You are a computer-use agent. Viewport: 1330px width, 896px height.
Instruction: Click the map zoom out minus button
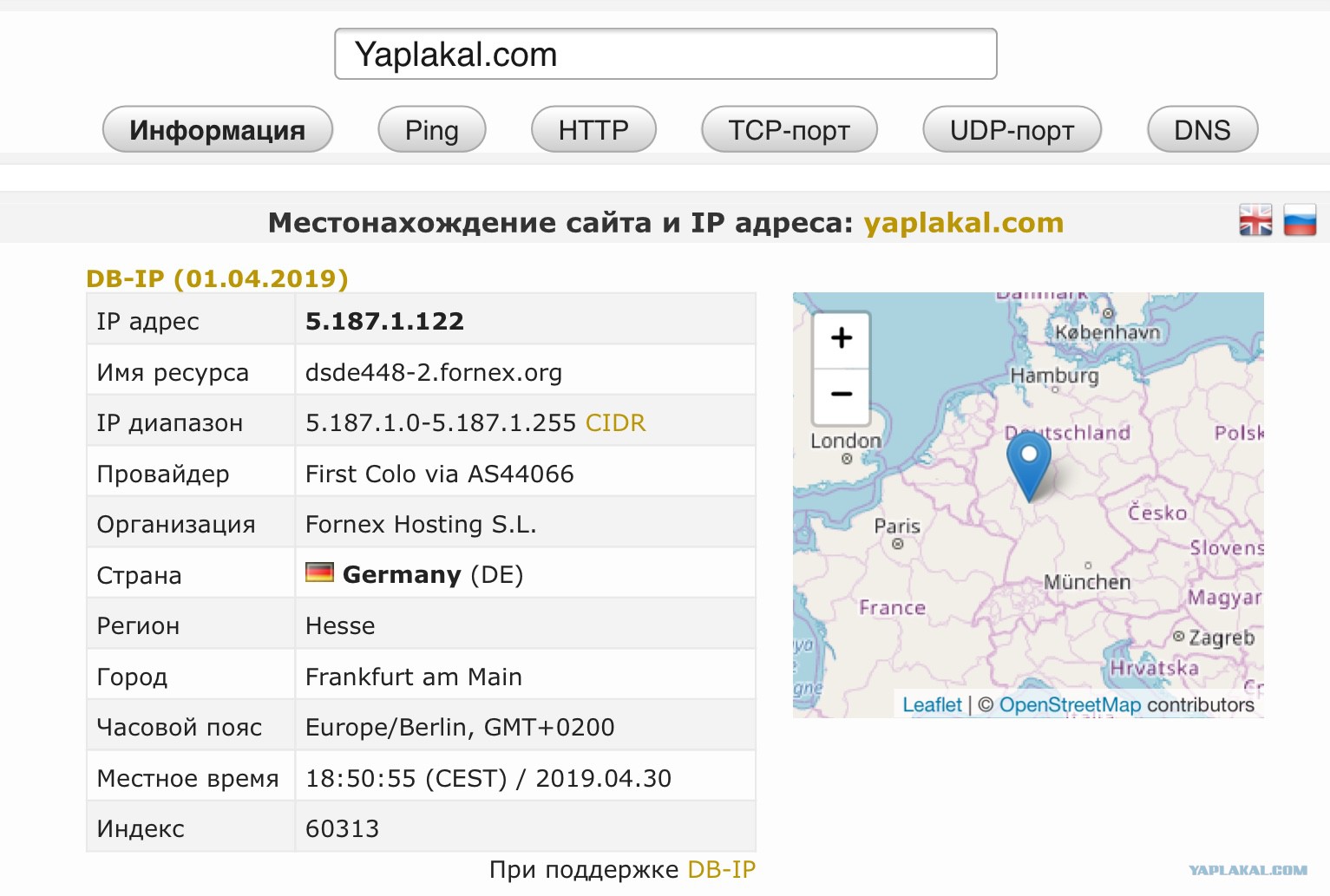tap(841, 395)
